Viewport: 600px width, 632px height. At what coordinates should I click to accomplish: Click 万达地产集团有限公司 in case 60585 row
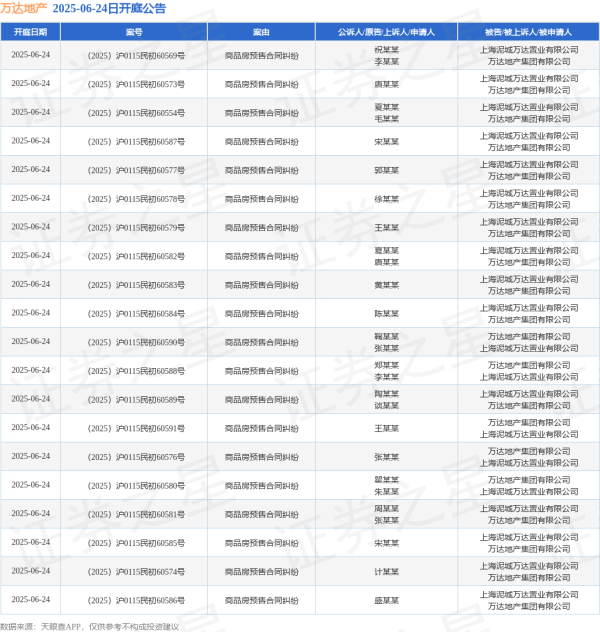tap(529, 549)
